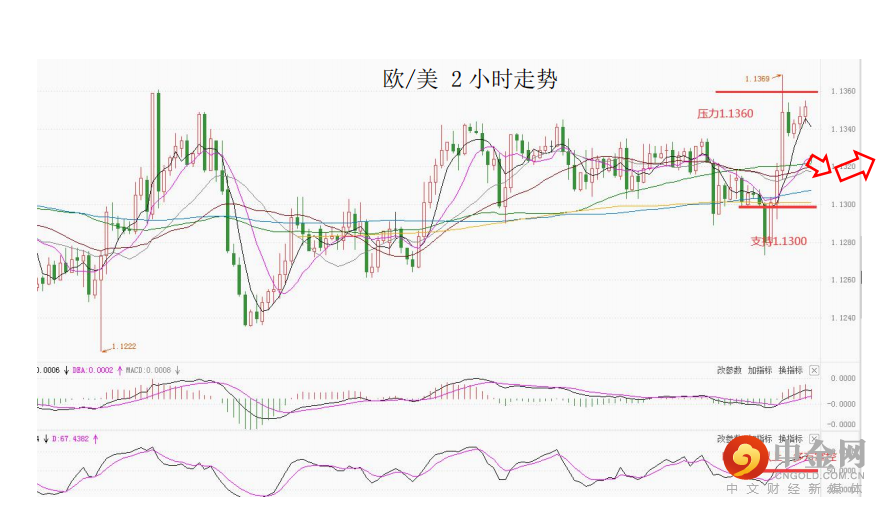Click the down arrow after the MACD value
Image resolution: width=880 pixels, height=507 pixels.
point(177,370)
